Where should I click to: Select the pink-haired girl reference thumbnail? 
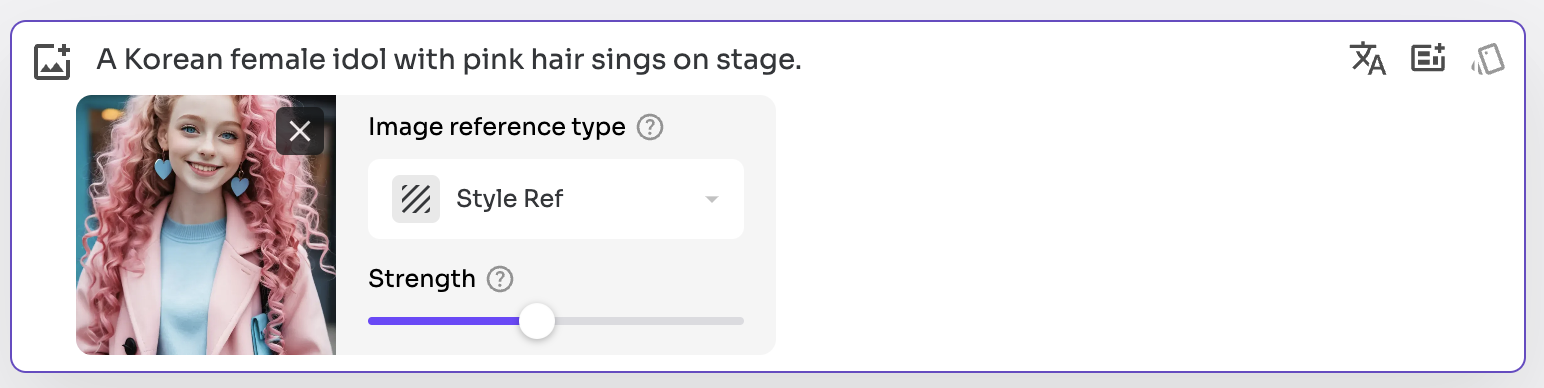coord(206,225)
